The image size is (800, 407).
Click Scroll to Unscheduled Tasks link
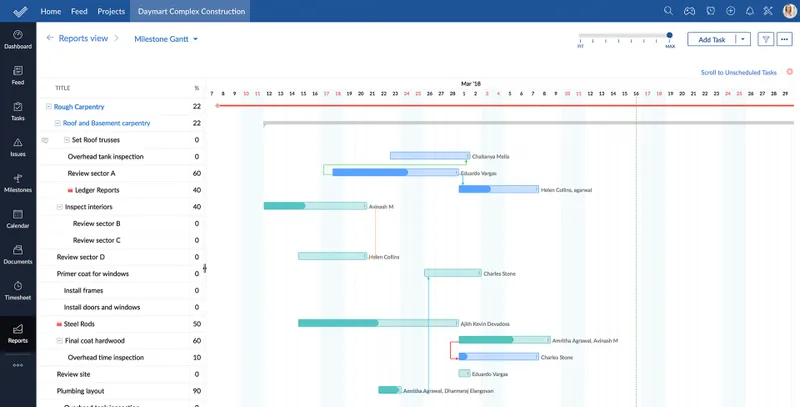pyautogui.click(x=738, y=72)
